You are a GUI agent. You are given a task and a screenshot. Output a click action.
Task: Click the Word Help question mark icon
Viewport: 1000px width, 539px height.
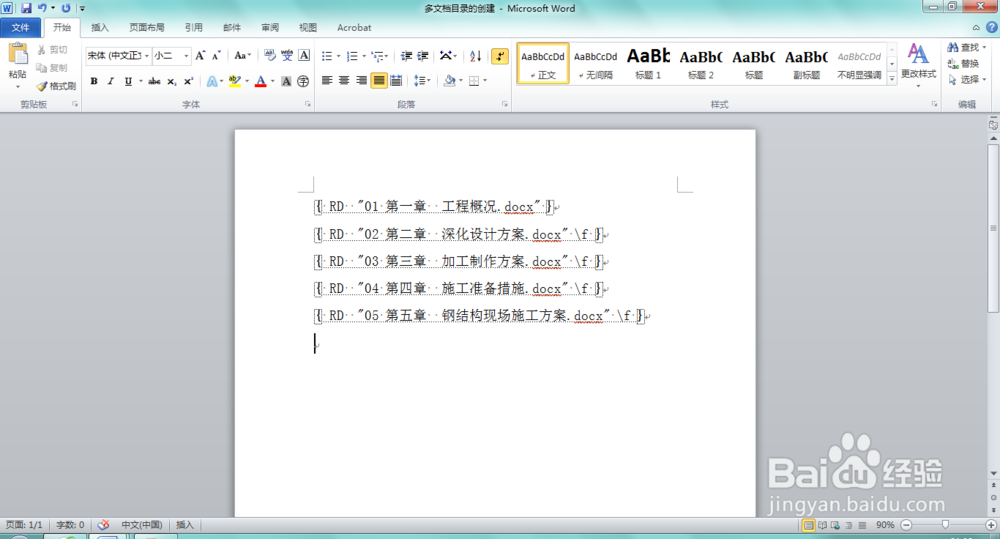992,27
